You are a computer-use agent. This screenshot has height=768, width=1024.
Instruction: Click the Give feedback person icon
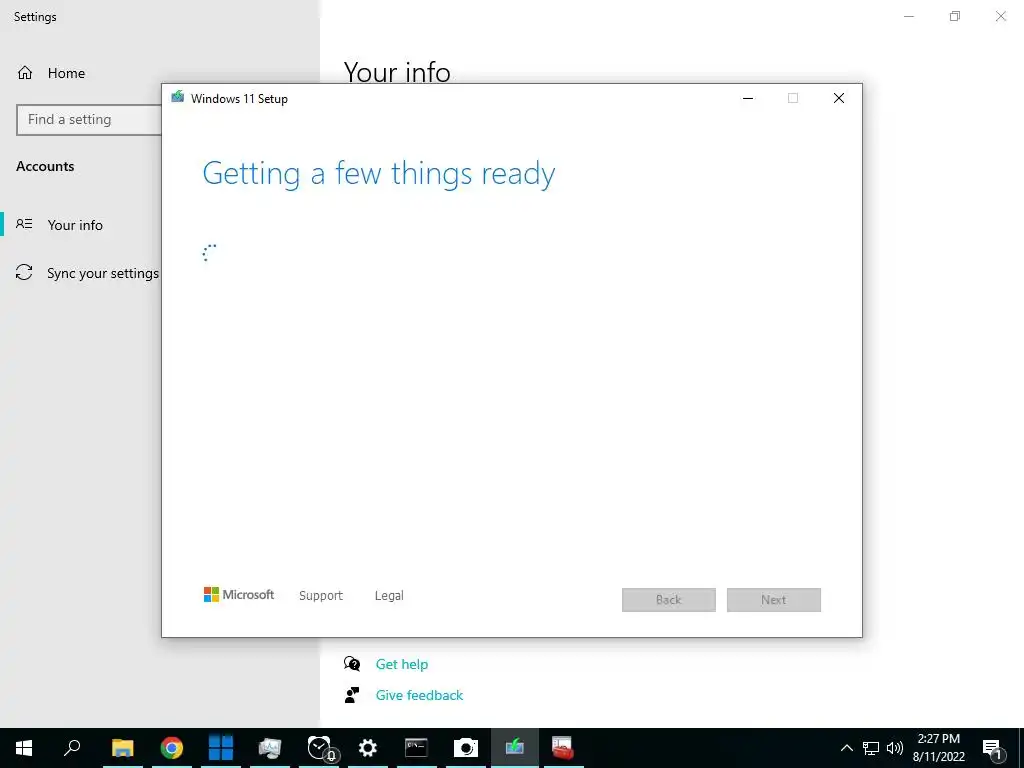[352, 695]
